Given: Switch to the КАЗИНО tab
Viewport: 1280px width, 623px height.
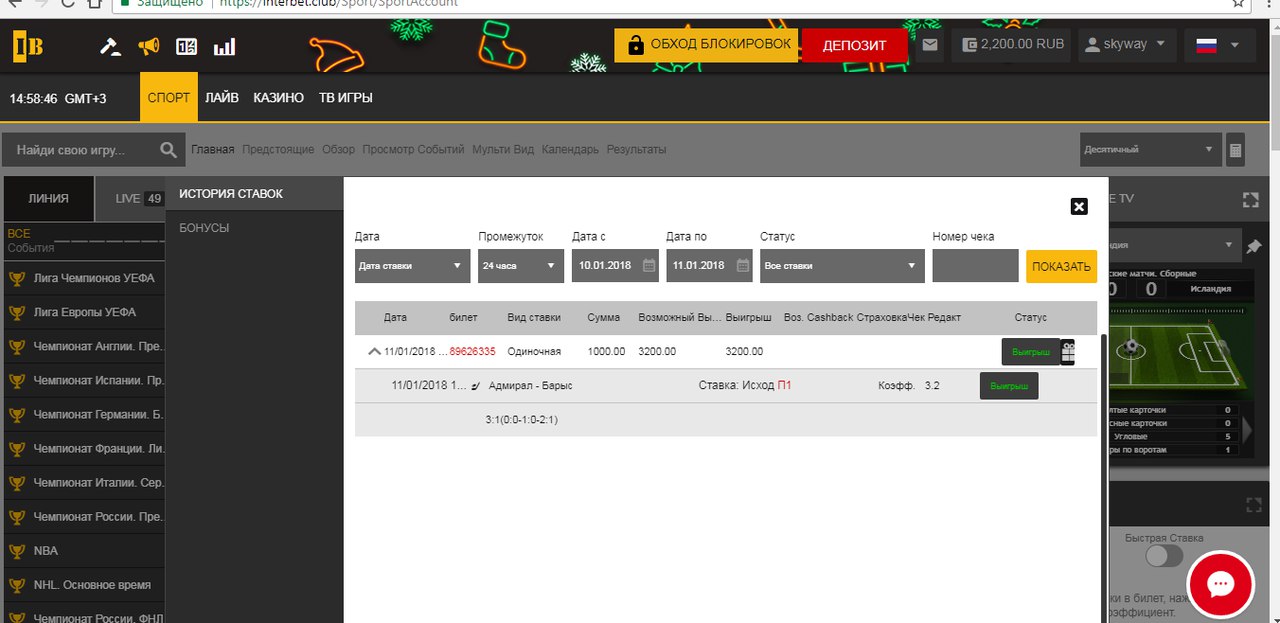Looking at the screenshot, I should (278, 98).
